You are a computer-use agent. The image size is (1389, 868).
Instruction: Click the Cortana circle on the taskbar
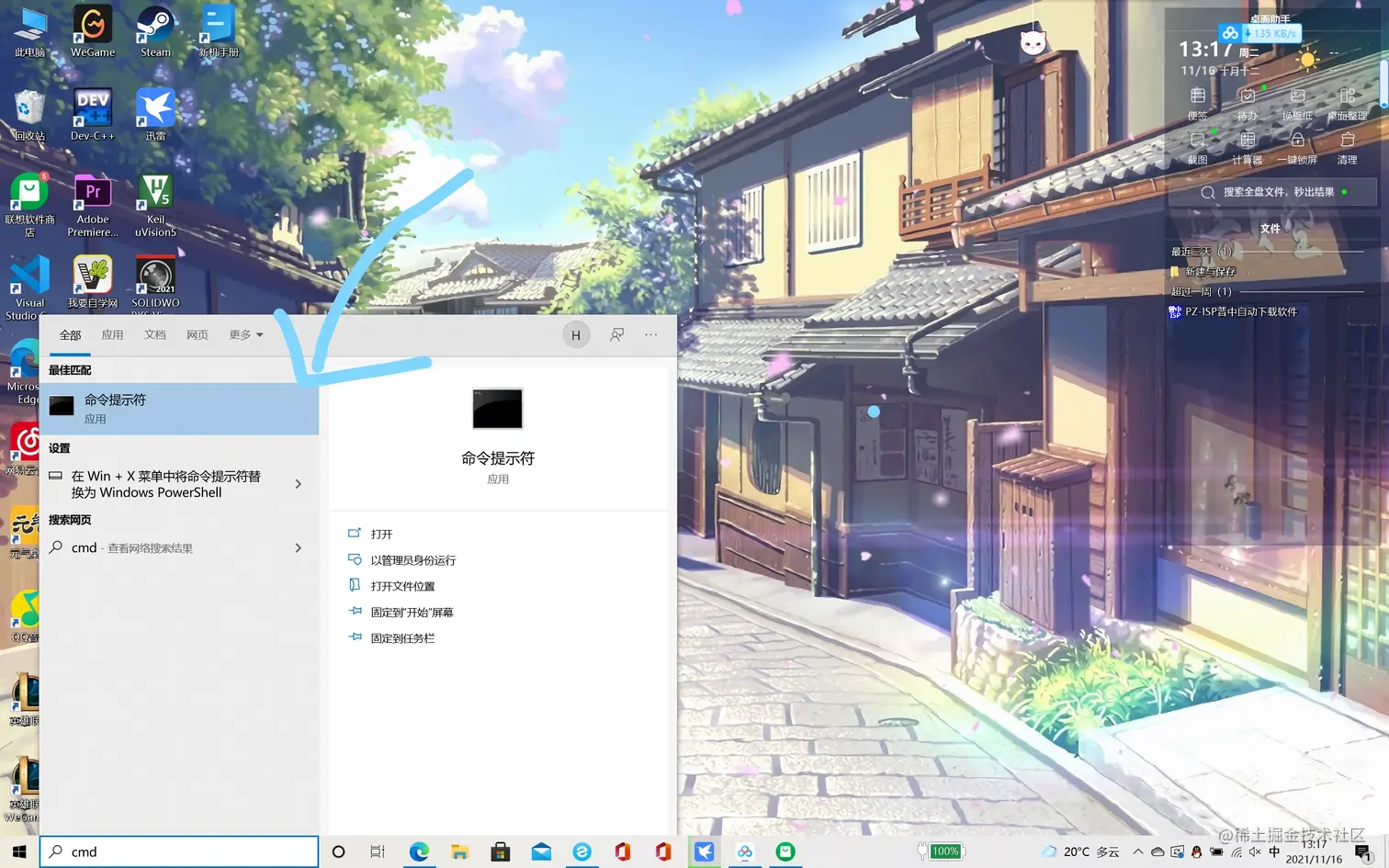338,851
